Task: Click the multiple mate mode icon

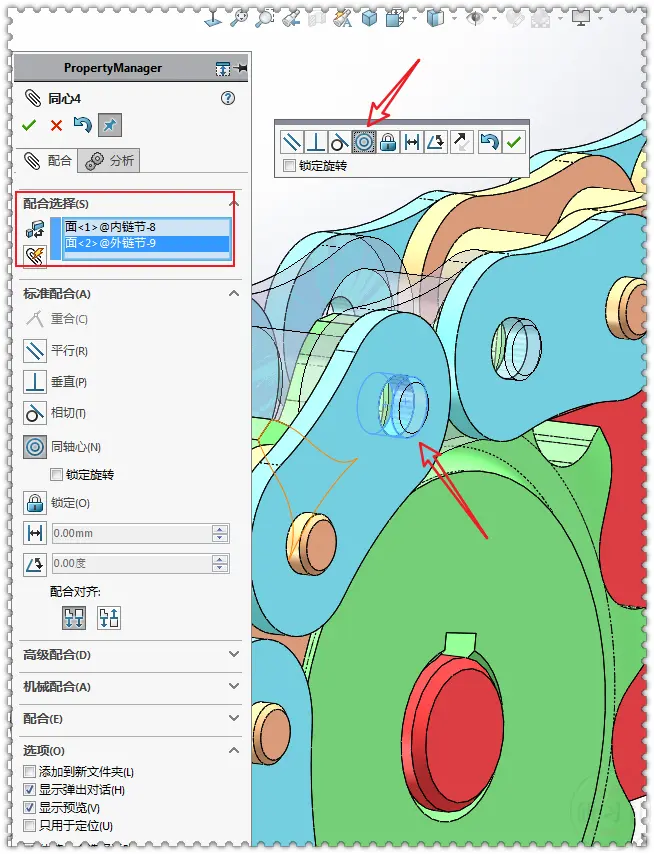Action: pos(35,255)
